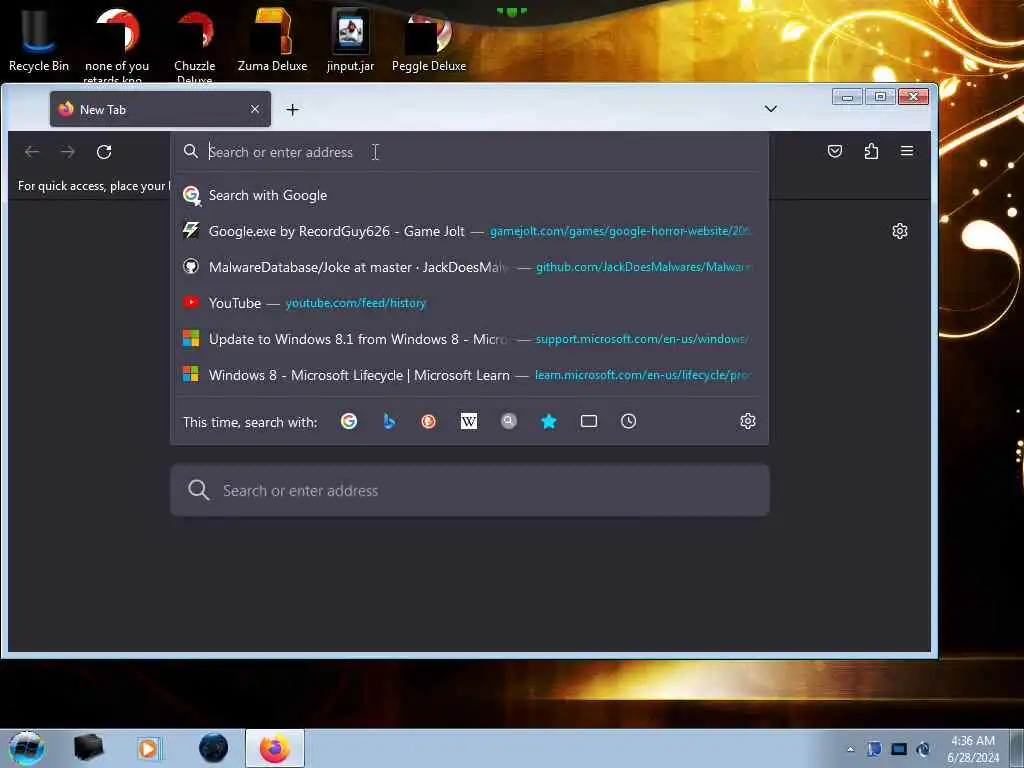Search this time with Wikipedia icon
The height and width of the screenshot is (768, 1024).
[469, 421]
